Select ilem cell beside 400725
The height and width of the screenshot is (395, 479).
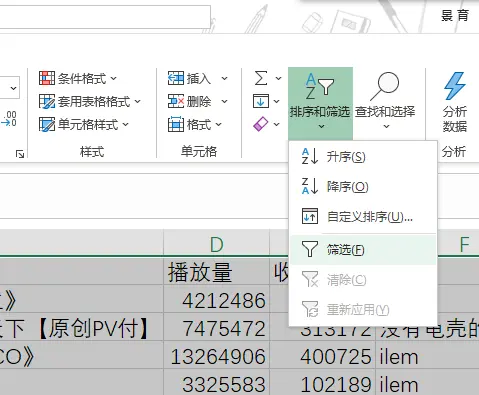point(428,355)
